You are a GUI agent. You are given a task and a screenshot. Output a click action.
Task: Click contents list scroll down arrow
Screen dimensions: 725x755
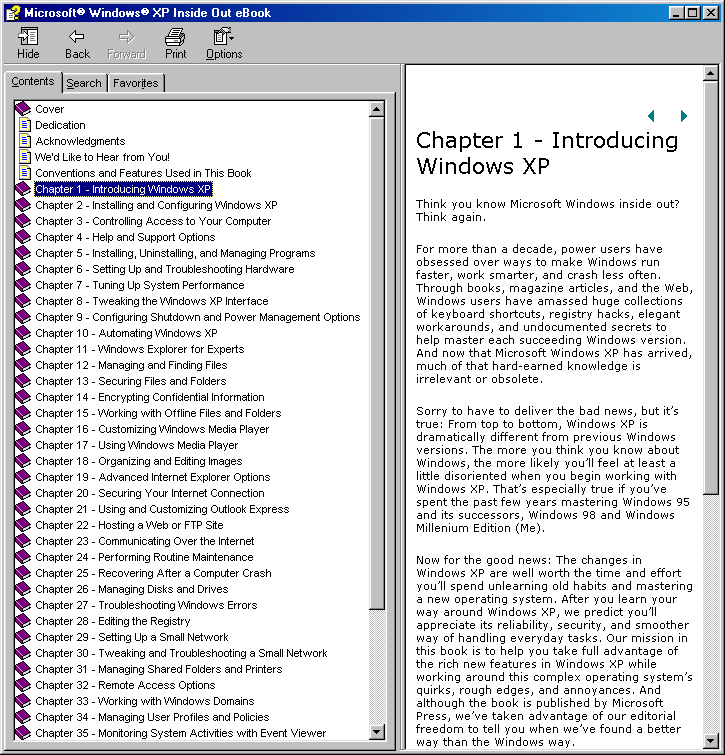(x=377, y=732)
